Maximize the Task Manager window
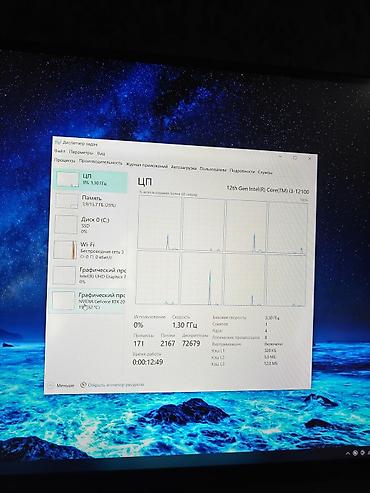 tap(295, 157)
